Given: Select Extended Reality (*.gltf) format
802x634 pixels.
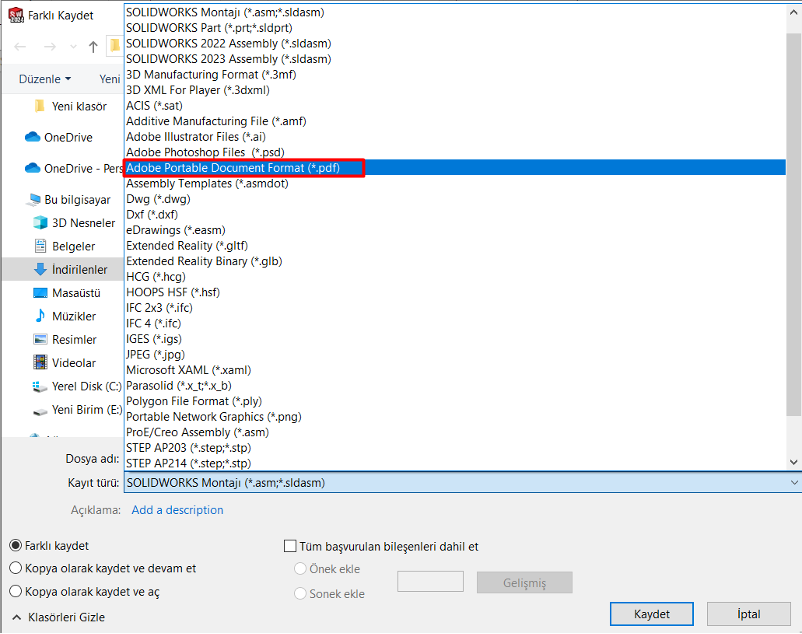Looking at the screenshot, I should tap(455, 246).
